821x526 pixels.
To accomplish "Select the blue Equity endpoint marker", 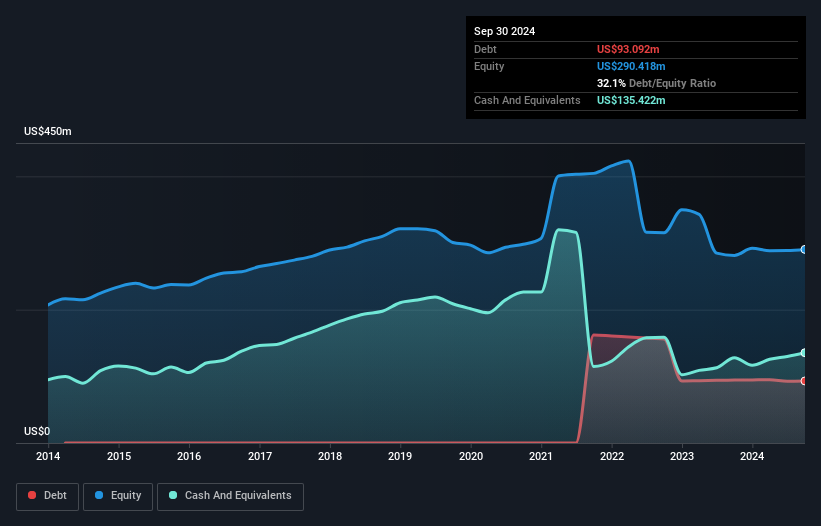I will pyautogui.click(x=804, y=250).
